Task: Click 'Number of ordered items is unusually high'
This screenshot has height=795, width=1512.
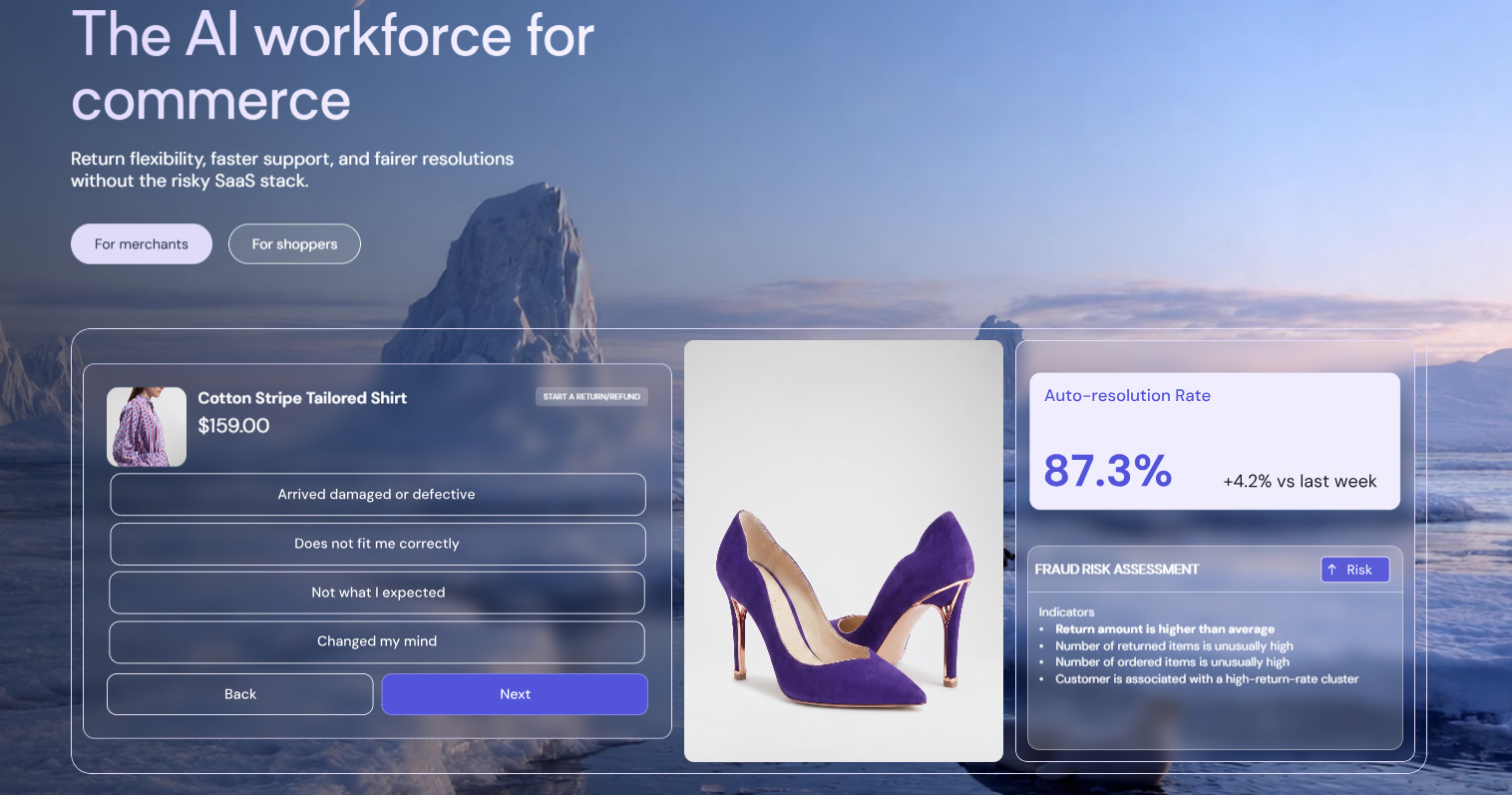Action: pos(1172,662)
